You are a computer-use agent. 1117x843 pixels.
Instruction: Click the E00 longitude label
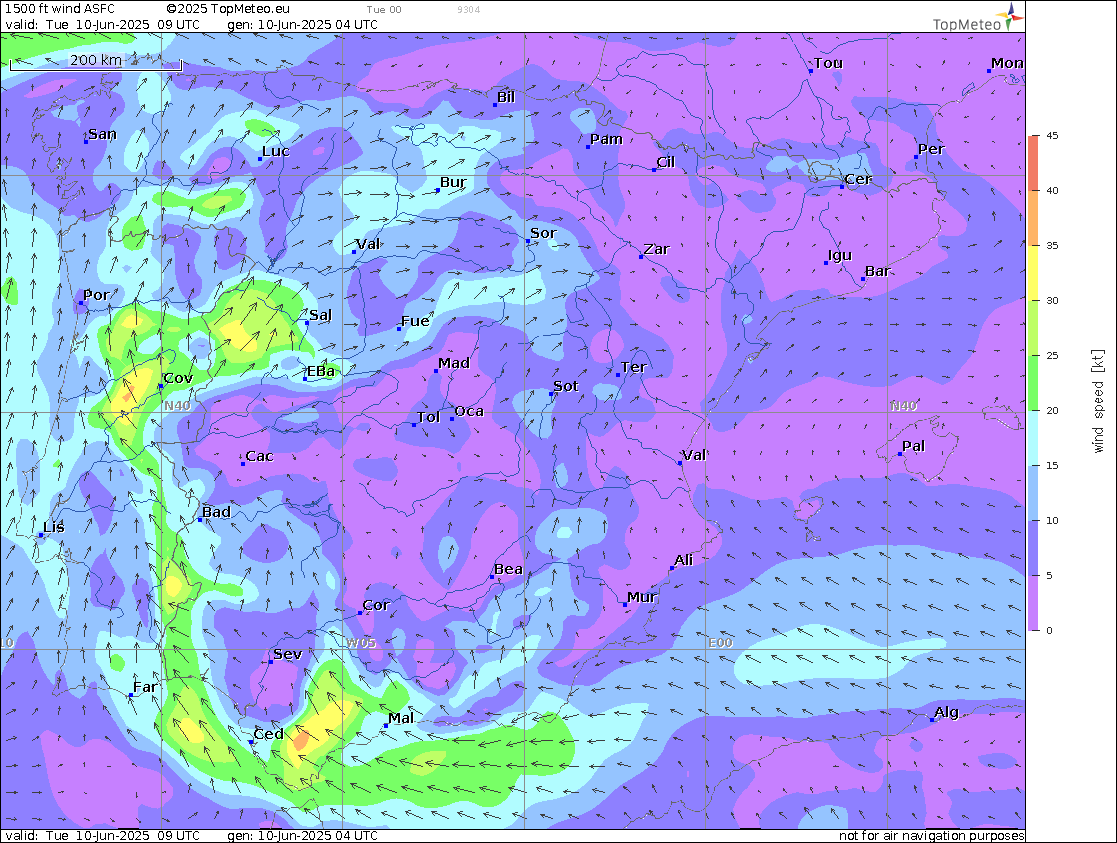(x=720, y=643)
